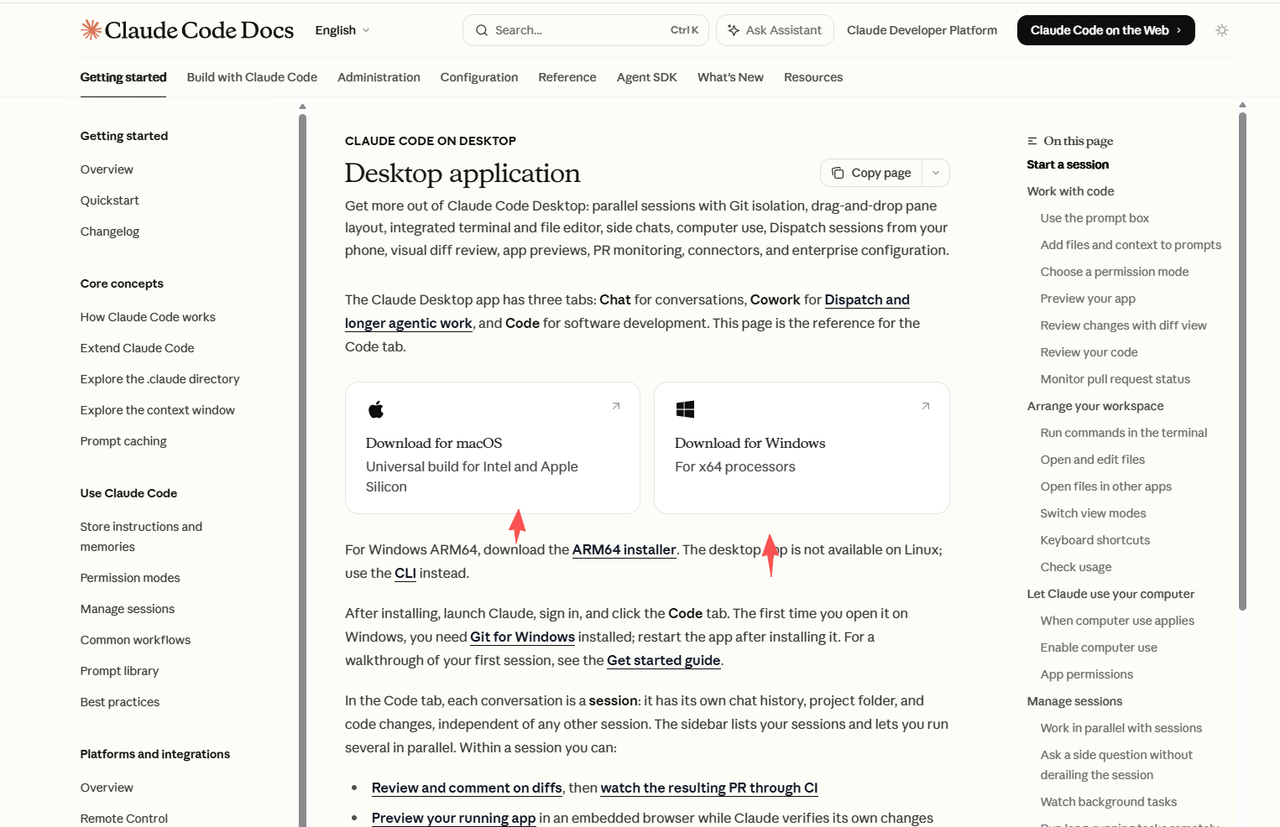The height and width of the screenshot is (827, 1280).
Task: Click the list icon beside On this page
Action: pyautogui.click(x=1033, y=141)
